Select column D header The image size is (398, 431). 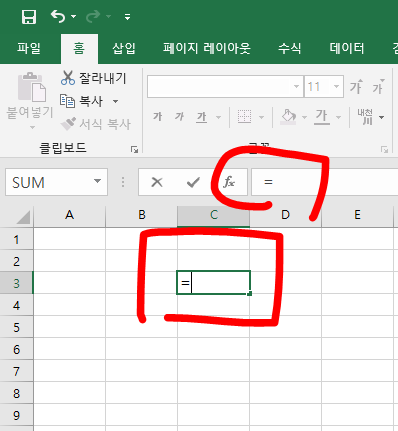286,215
